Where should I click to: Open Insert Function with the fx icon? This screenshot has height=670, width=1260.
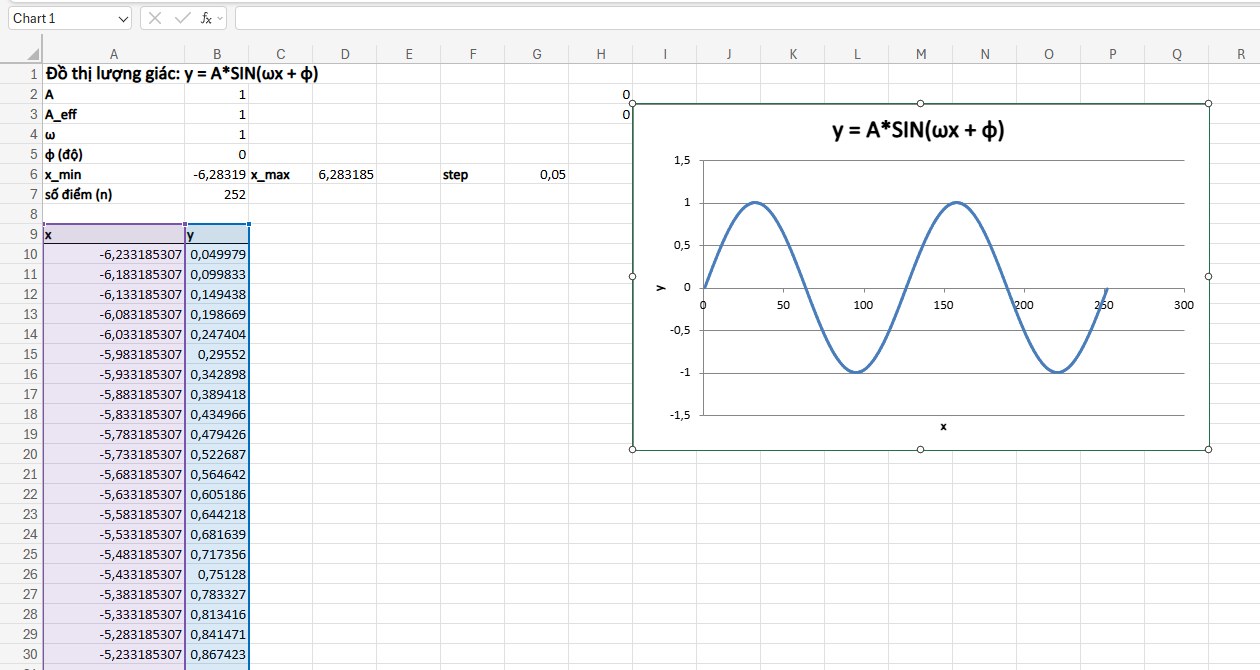click(207, 17)
